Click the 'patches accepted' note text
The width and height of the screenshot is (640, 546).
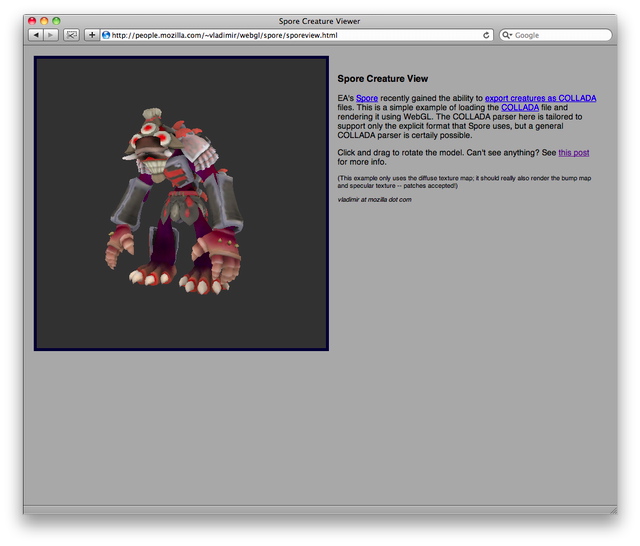pyautogui.click(x=430, y=186)
